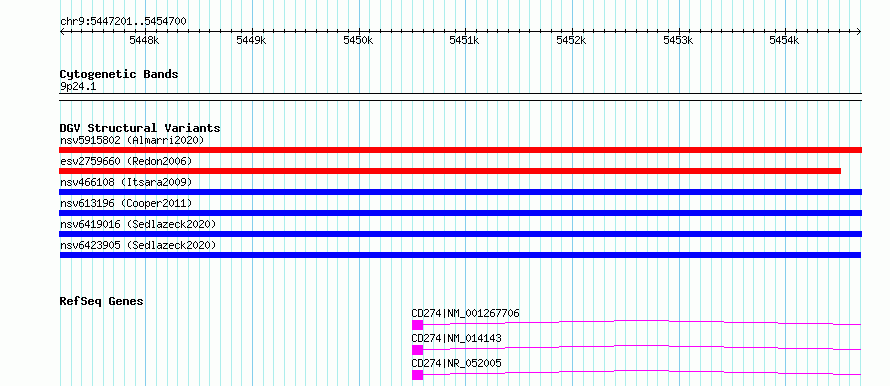Screen dimensions: 890x386
Task: Click the right arrowhead of the ruler
Action: pyautogui.click(x=859, y=31)
